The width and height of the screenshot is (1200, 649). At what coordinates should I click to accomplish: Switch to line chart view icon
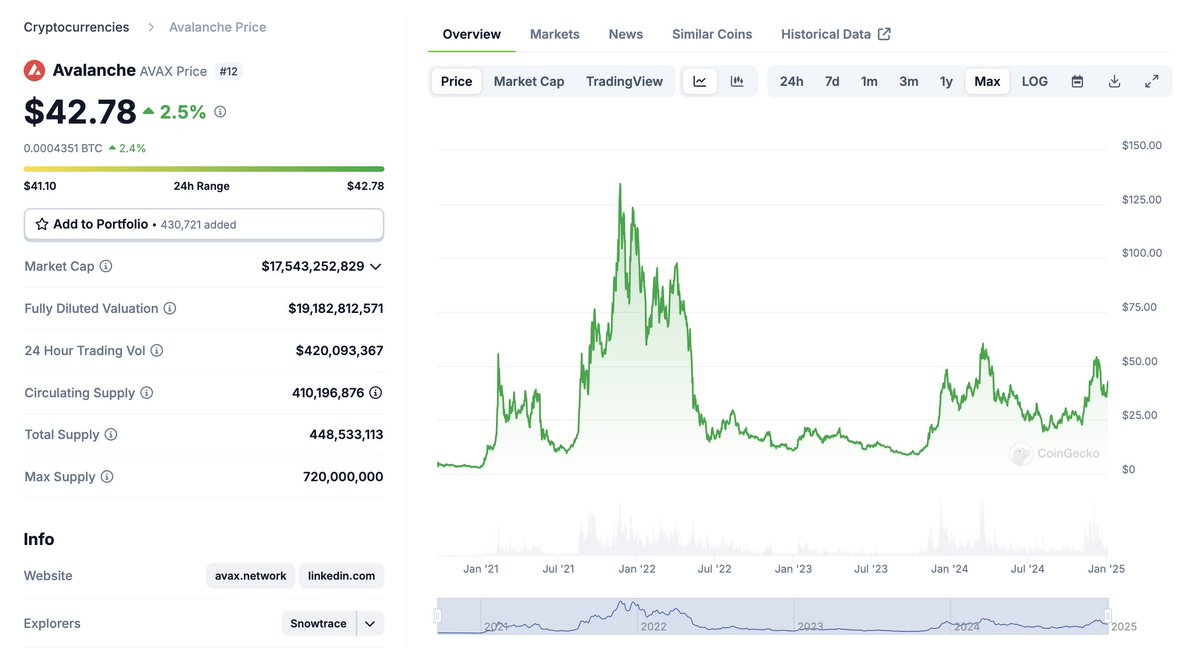(700, 81)
